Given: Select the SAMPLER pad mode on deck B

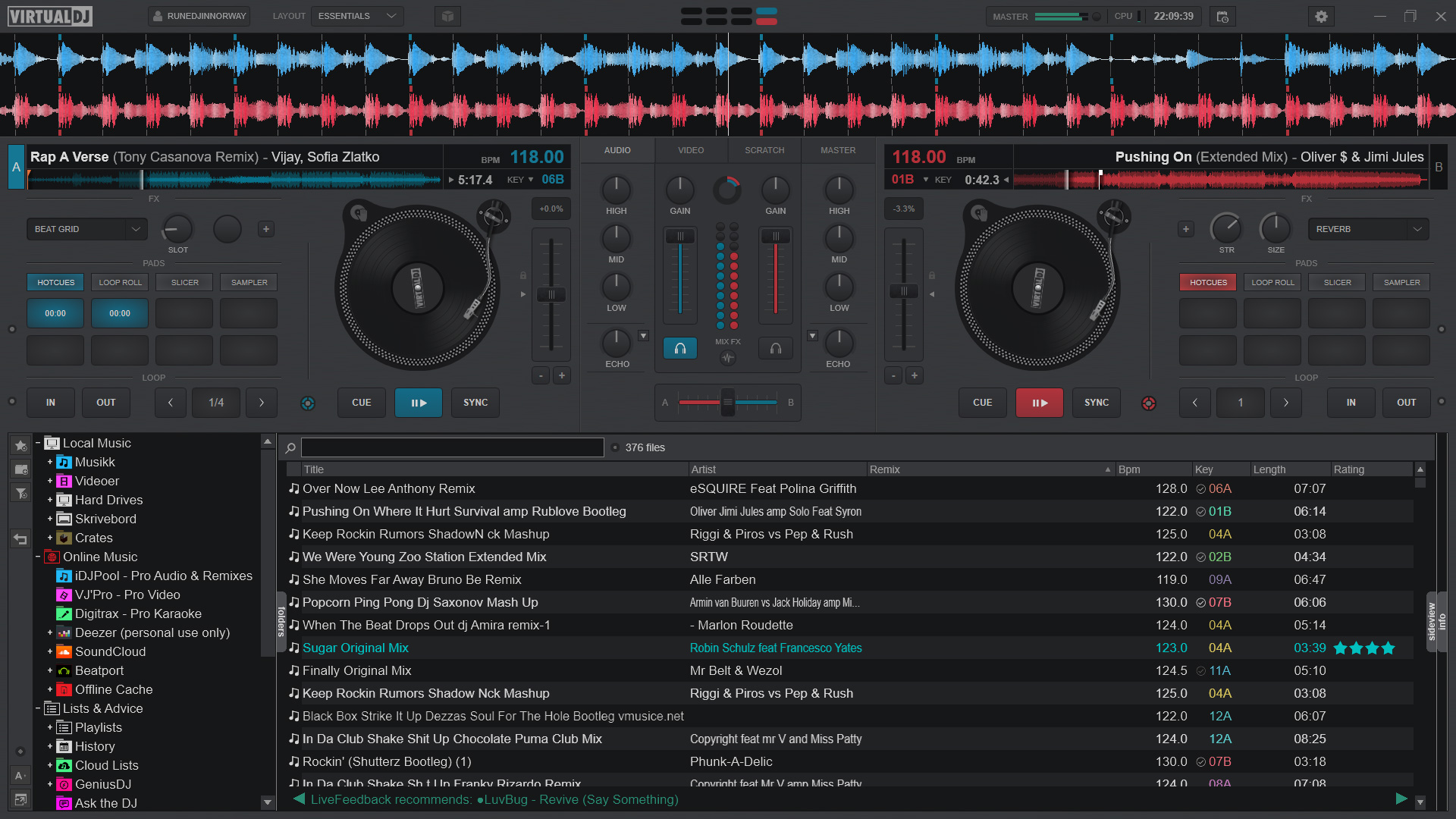Looking at the screenshot, I should 1402,282.
